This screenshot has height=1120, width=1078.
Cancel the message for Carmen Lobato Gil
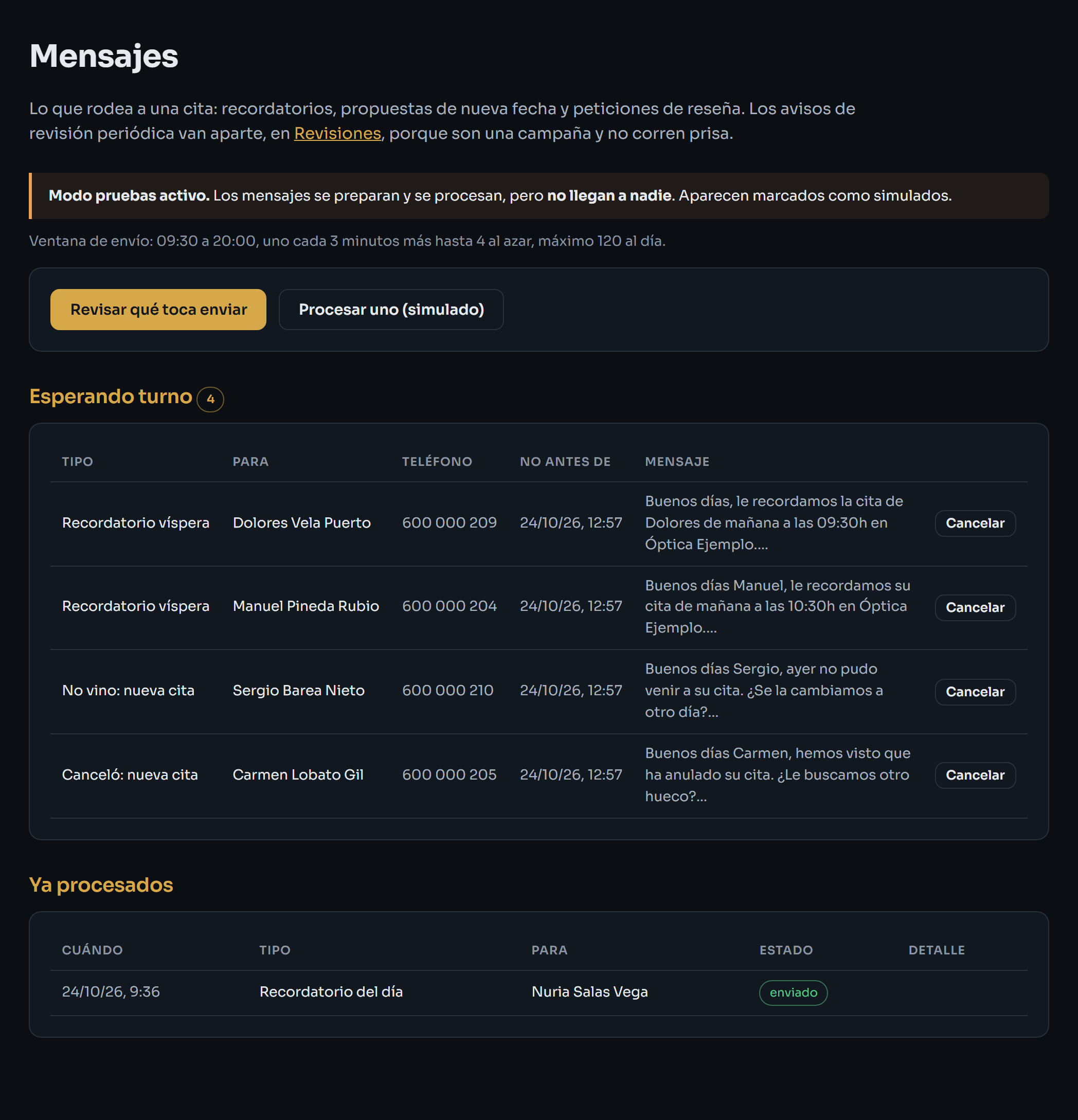click(975, 775)
